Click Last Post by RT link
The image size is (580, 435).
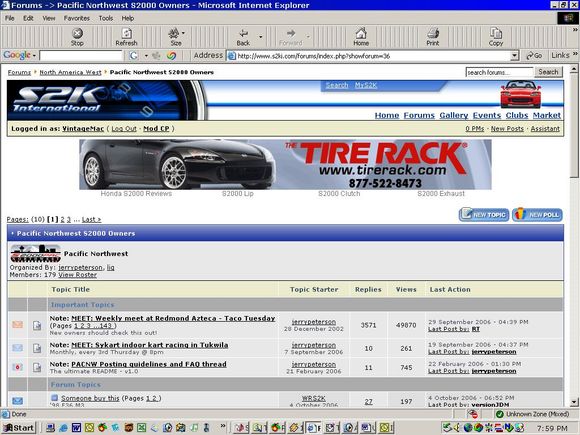[453, 329]
